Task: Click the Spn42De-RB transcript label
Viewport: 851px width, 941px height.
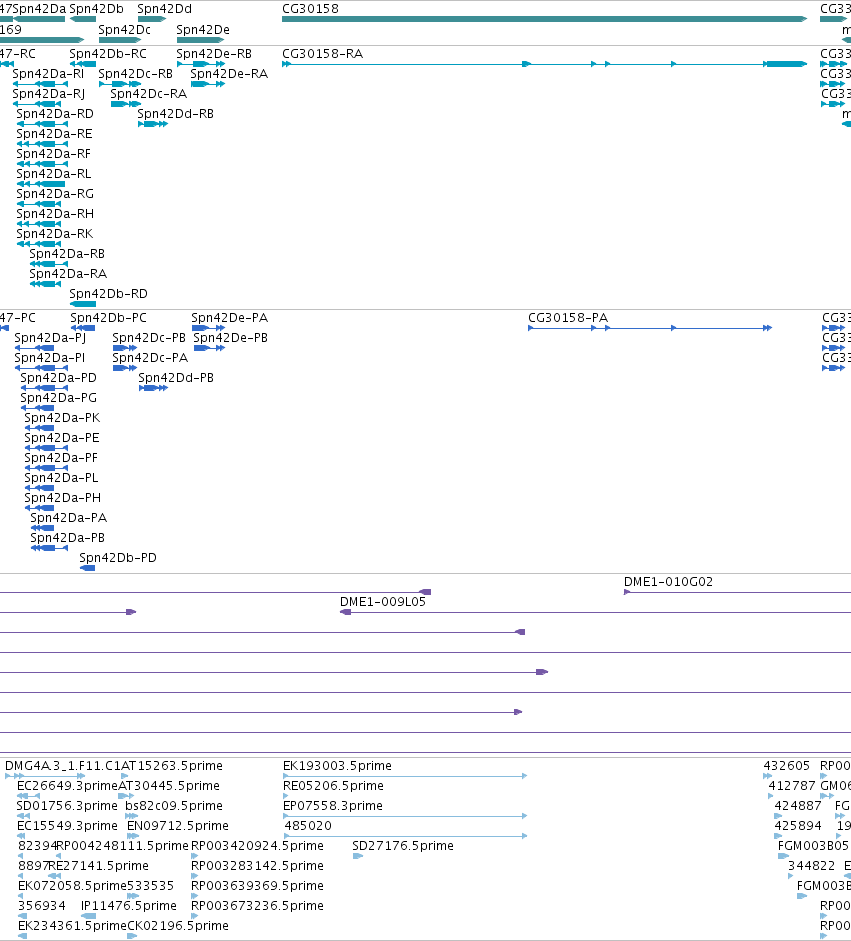Action: tap(214, 53)
